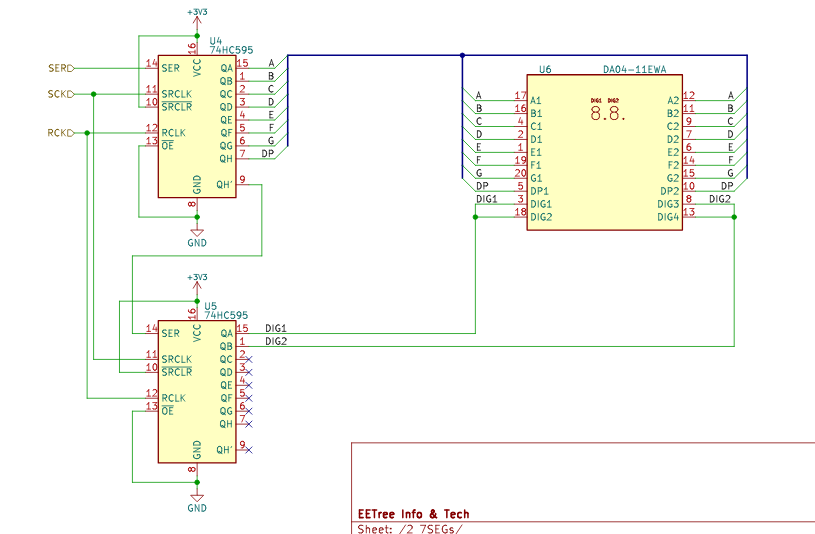Select the QH' output pin on U4

(225, 185)
